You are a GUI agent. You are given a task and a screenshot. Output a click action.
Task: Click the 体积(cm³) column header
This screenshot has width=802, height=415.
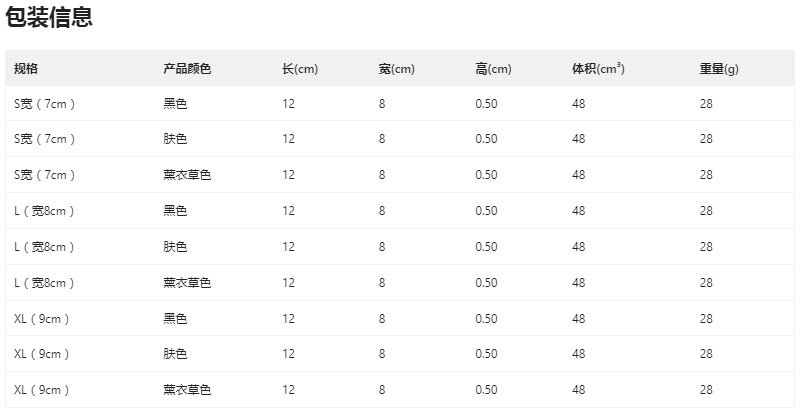(598, 69)
